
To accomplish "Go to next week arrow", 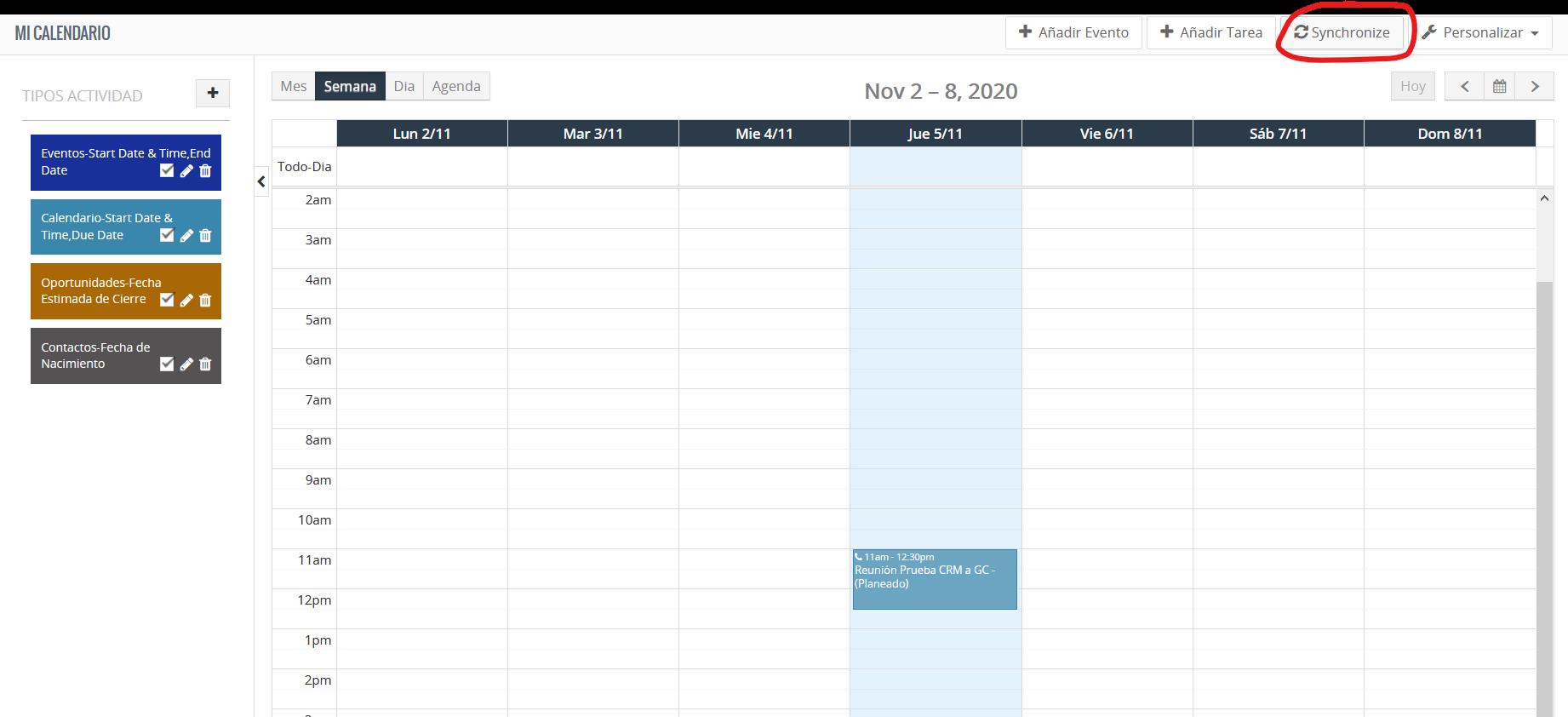I will coord(1535,86).
